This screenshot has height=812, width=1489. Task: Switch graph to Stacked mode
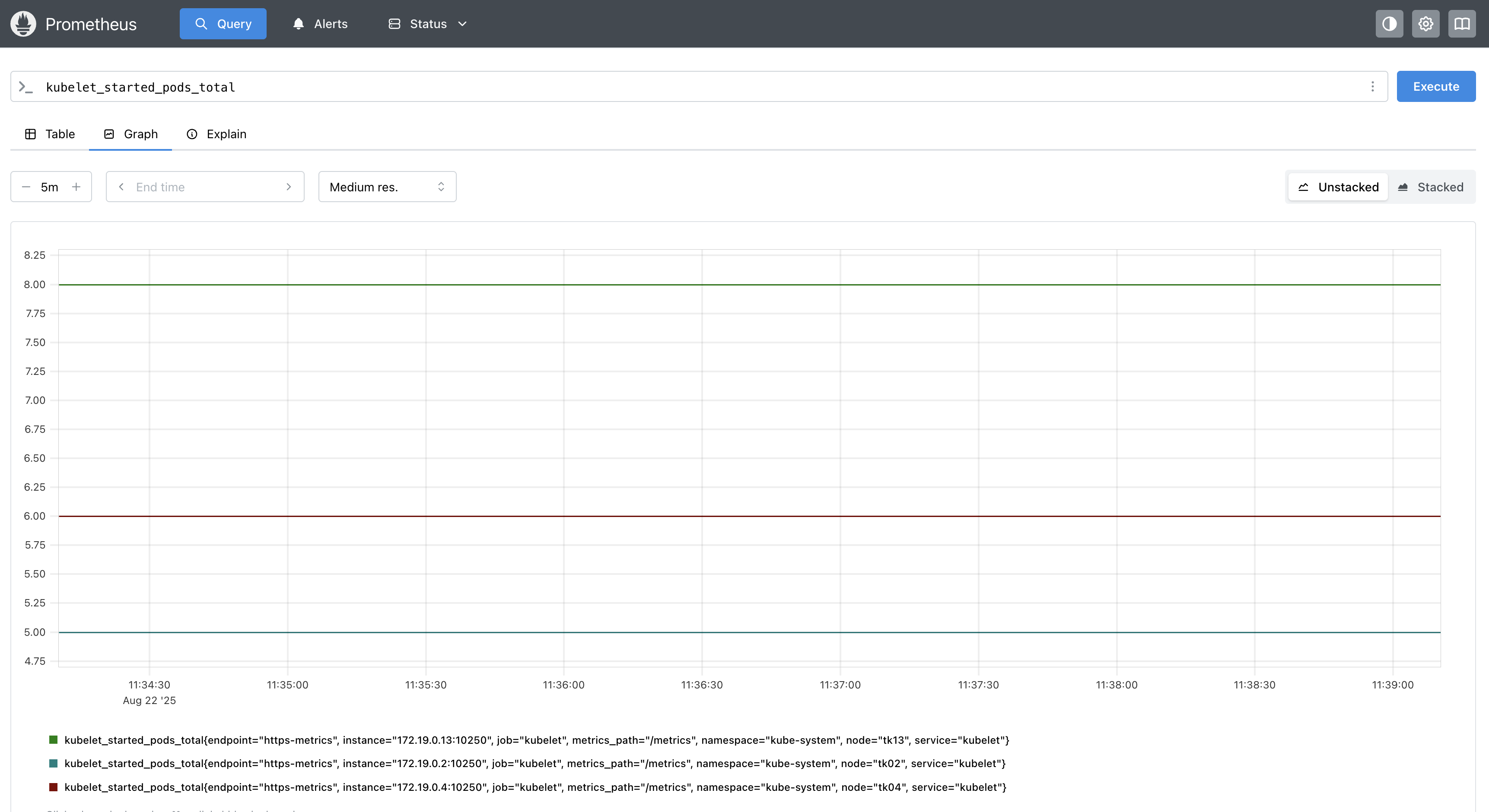[x=1431, y=187]
